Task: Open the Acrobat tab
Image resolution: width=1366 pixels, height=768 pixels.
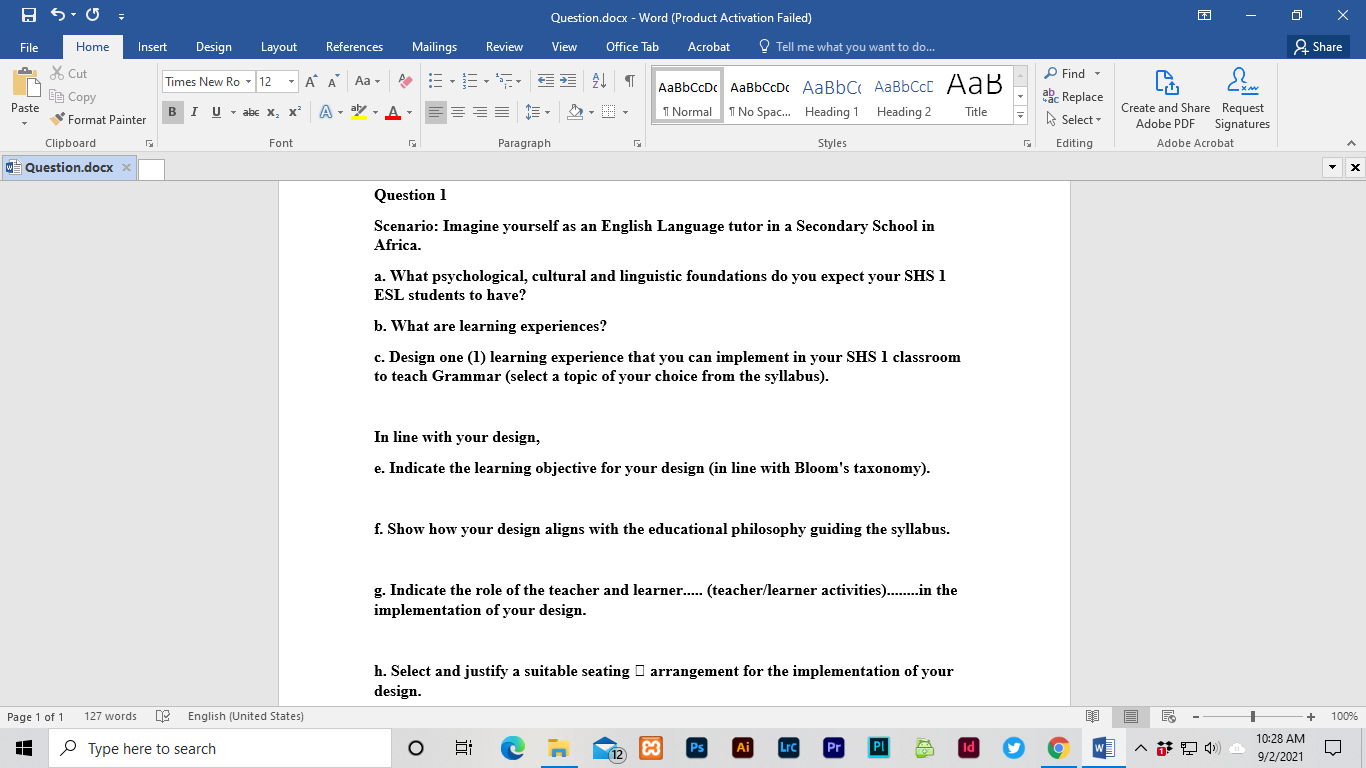Action: coord(709,47)
